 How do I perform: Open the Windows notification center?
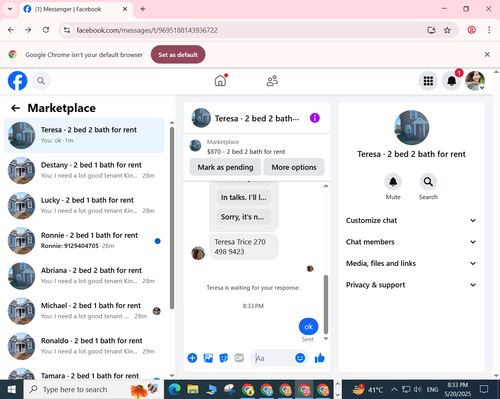[484, 389]
